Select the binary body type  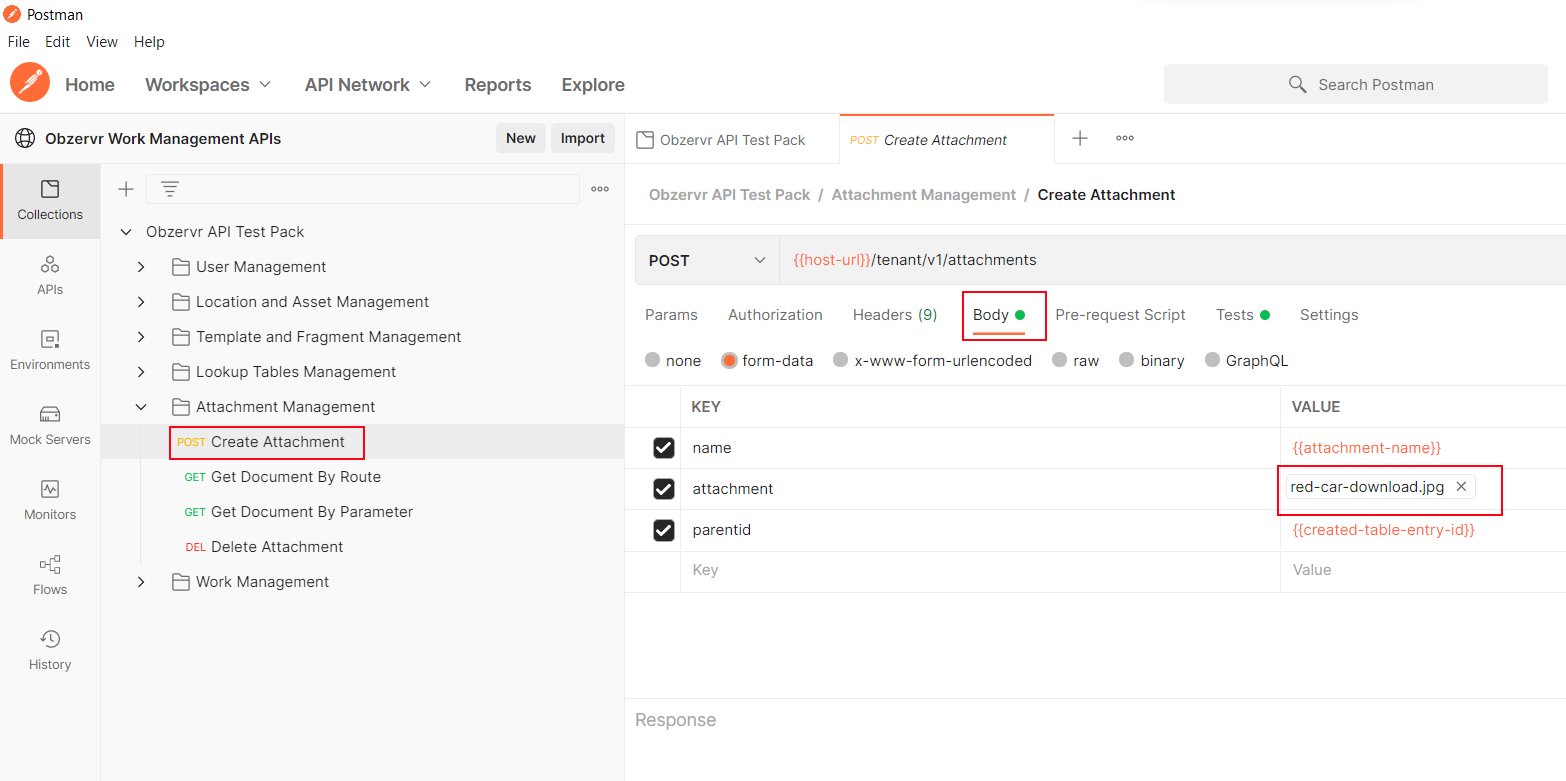[1127, 361]
